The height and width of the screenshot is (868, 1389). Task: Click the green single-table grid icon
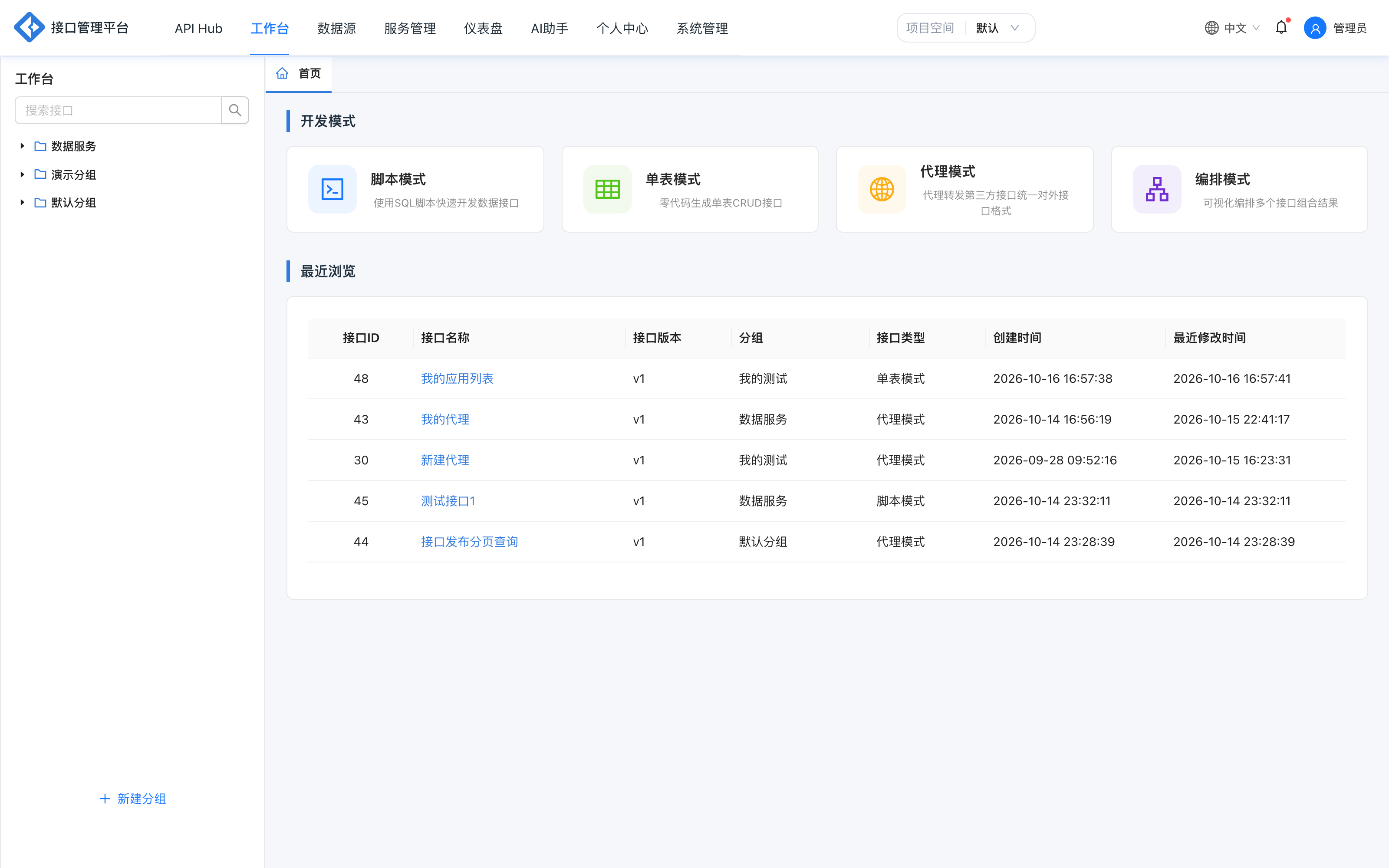(607, 190)
